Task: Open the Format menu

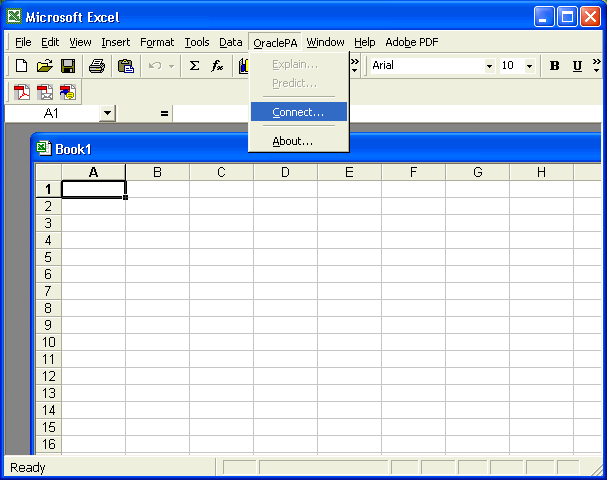Action: (157, 42)
